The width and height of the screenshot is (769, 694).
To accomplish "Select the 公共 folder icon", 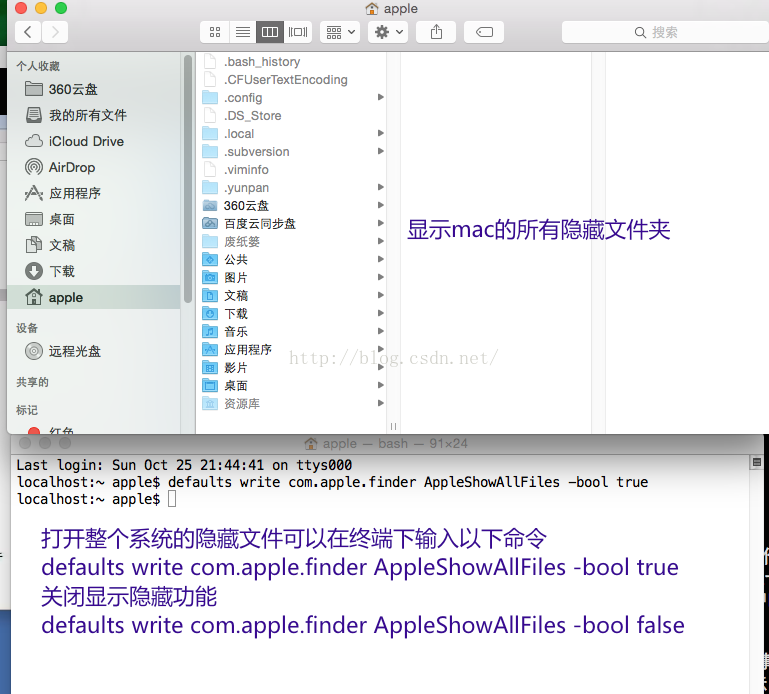I will [x=210, y=259].
